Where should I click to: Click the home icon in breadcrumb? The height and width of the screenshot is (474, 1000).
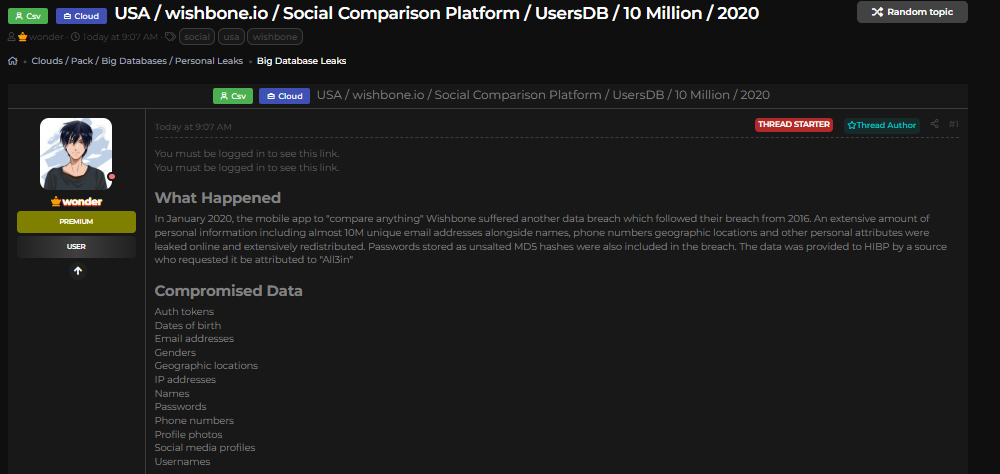tap(13, 61)
